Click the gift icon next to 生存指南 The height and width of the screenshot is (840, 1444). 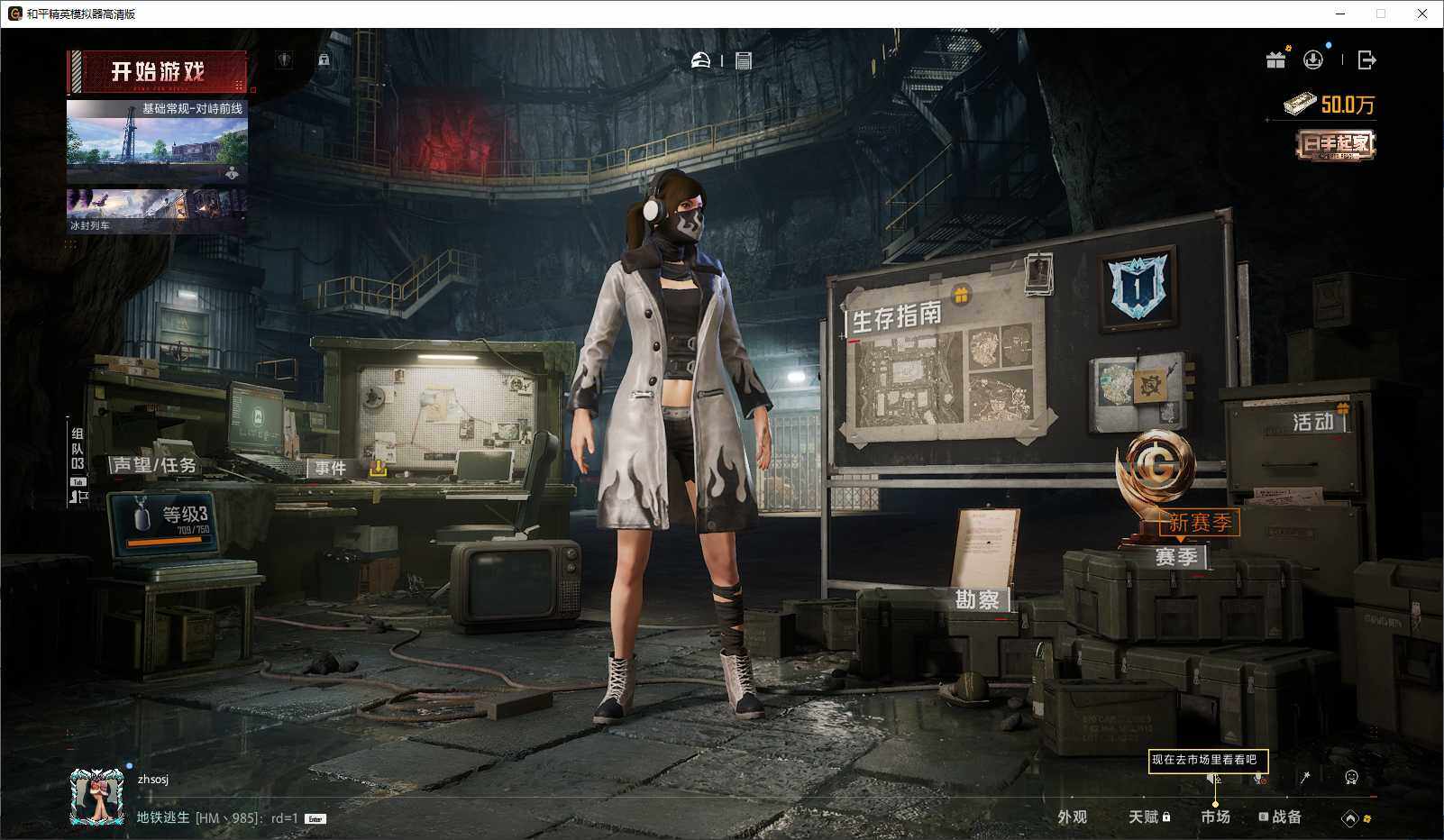coord(961,294)
